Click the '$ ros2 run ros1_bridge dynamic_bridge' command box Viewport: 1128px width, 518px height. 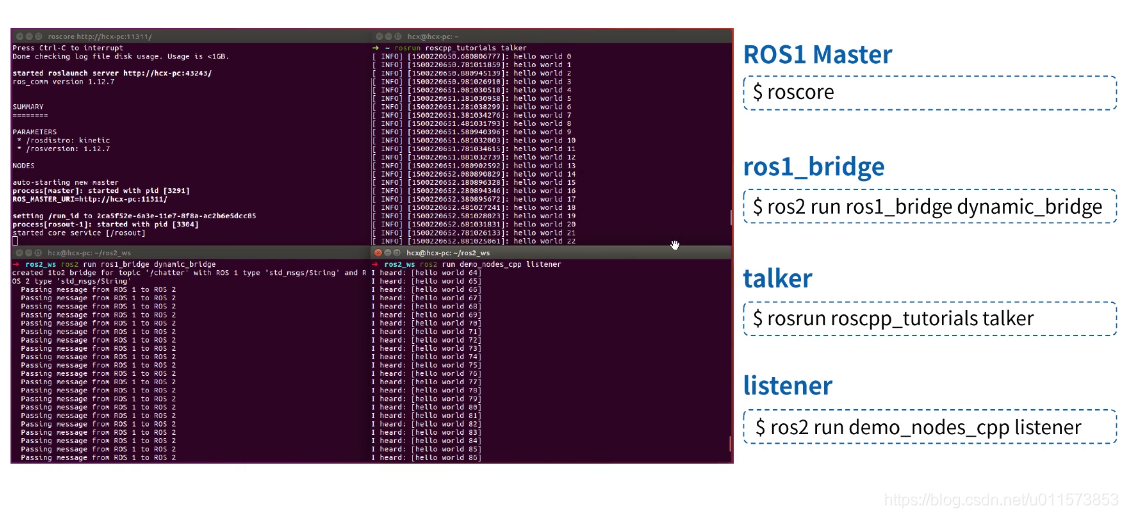pos(929,206)
